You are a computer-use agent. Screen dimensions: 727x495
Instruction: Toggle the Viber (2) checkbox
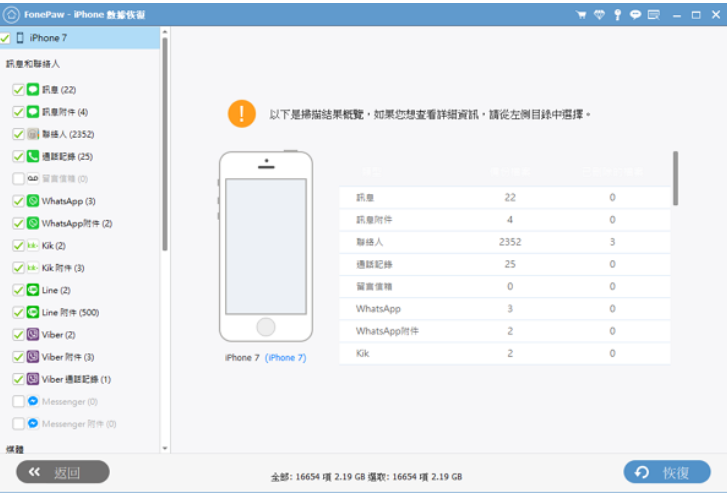click(18, 334)
